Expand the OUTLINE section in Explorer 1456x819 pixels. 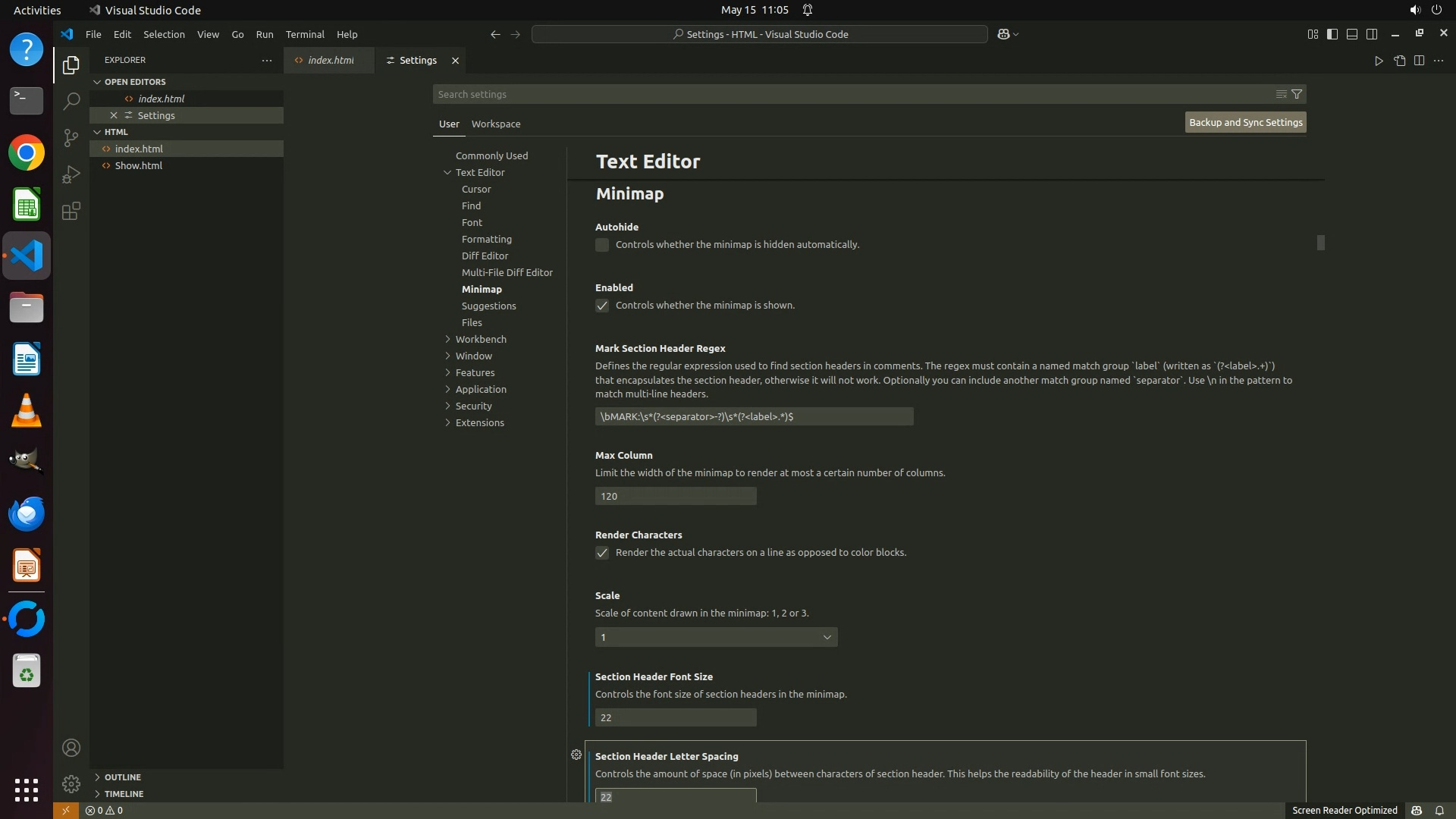coord(122,777)
